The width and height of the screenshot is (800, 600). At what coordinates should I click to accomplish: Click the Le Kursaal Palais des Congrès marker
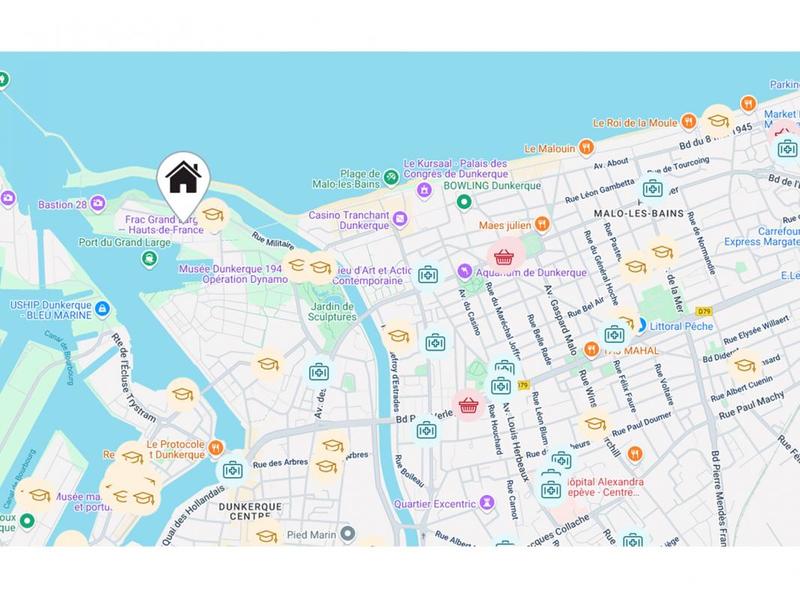point(423,190)
